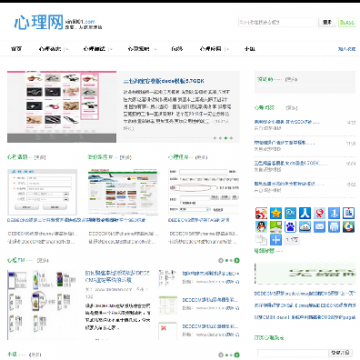Expand dropdown arrow beside second navigation item
This screenshot has height=360, width=360.
coord(67,49)
